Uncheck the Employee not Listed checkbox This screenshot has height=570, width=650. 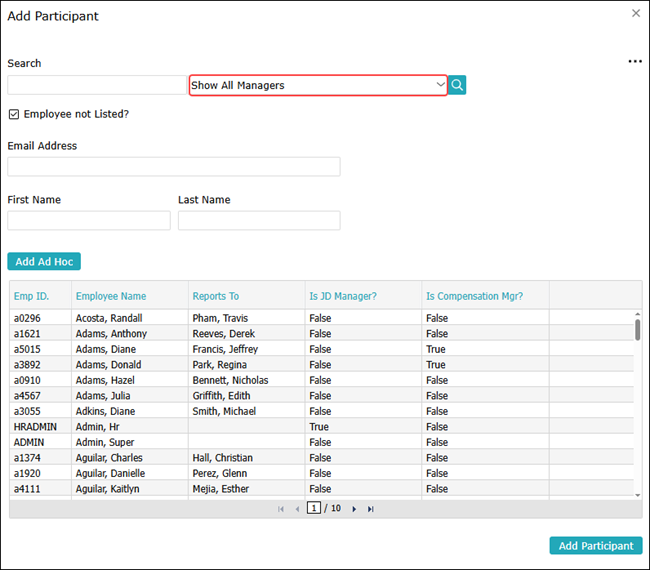coord(14,114)
